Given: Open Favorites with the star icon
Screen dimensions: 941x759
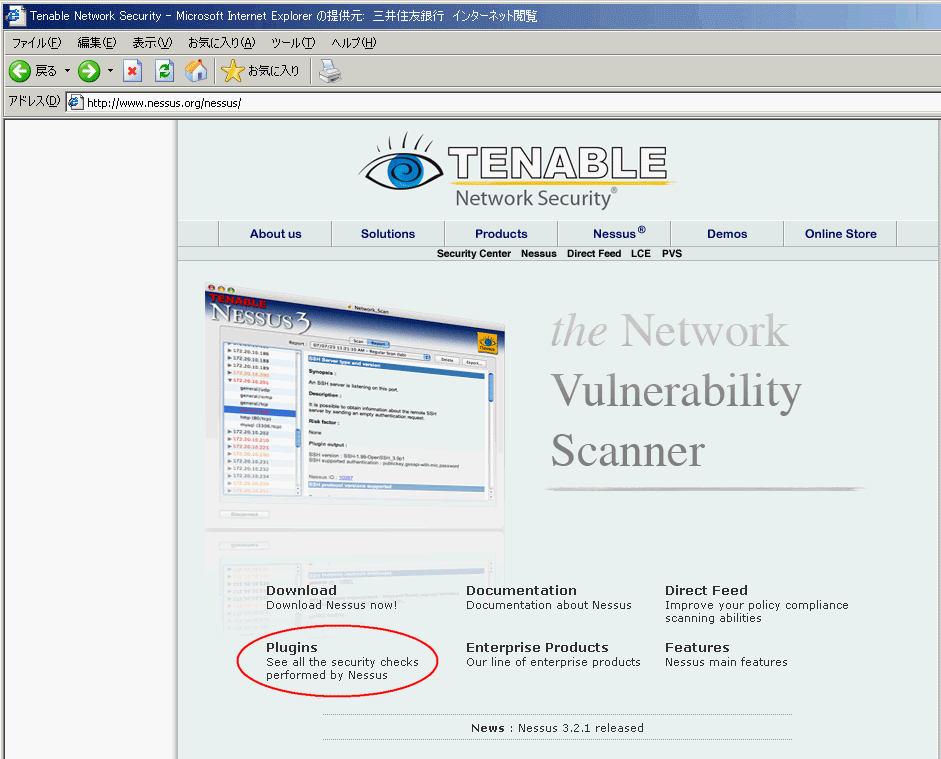Looking at the screenshot, I should point(233,71).
